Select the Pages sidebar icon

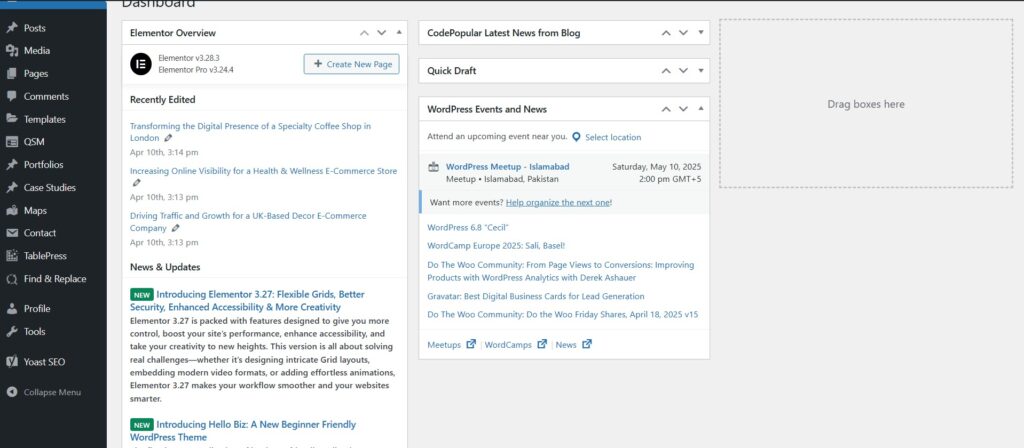pos(12,74)
